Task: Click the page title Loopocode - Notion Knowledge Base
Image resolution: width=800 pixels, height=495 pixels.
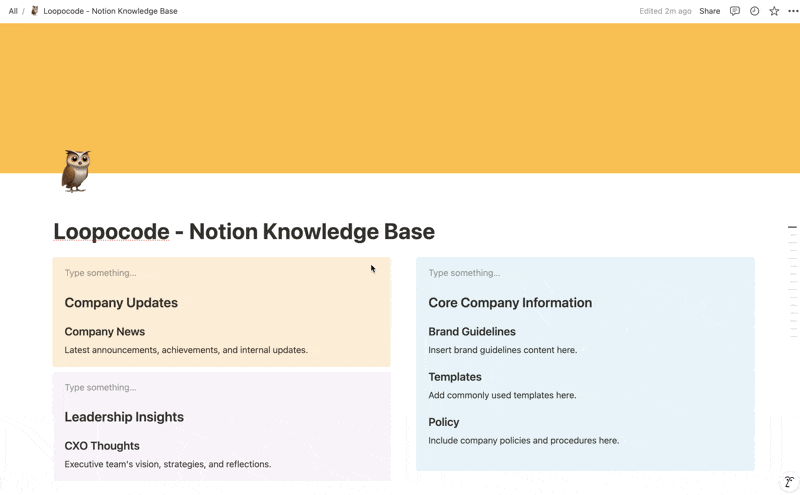Action: (x=244, y=232)
